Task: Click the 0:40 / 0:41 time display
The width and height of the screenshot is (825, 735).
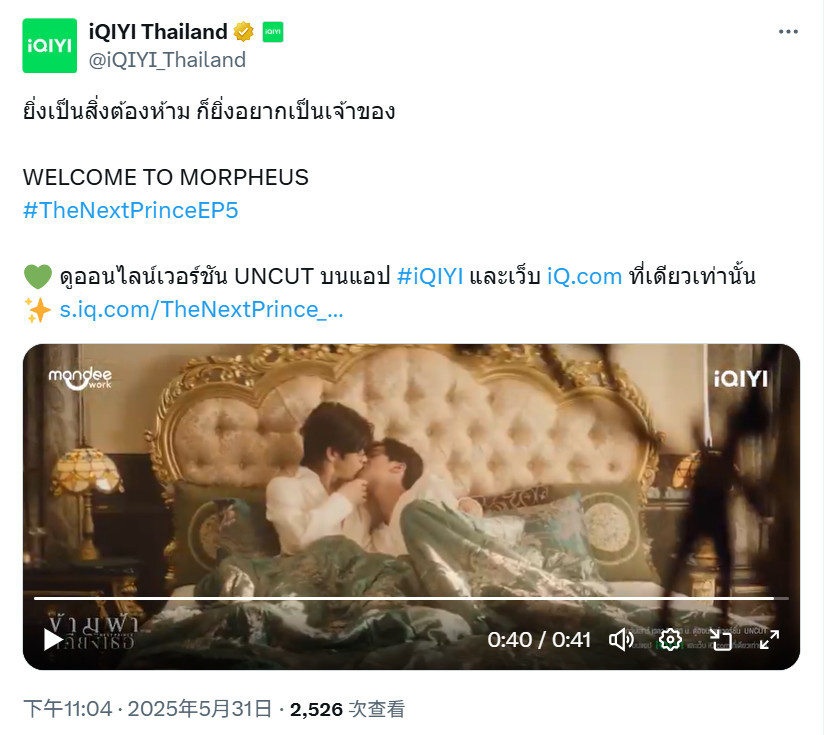Action: coord(539,640)
